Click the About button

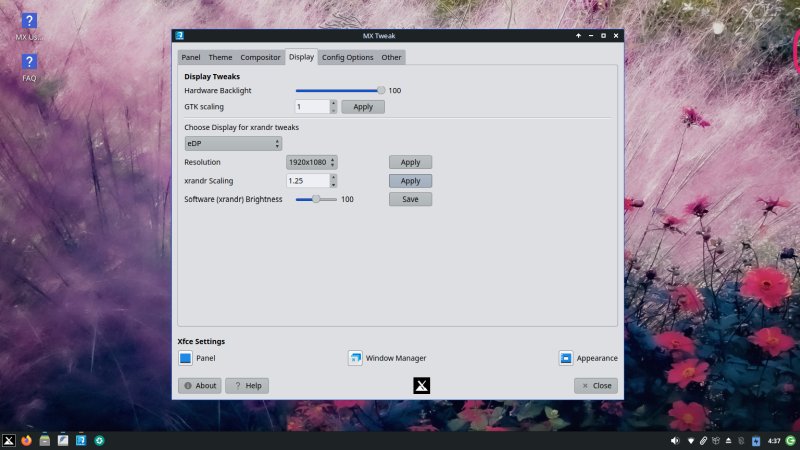[x=199, y=386]
